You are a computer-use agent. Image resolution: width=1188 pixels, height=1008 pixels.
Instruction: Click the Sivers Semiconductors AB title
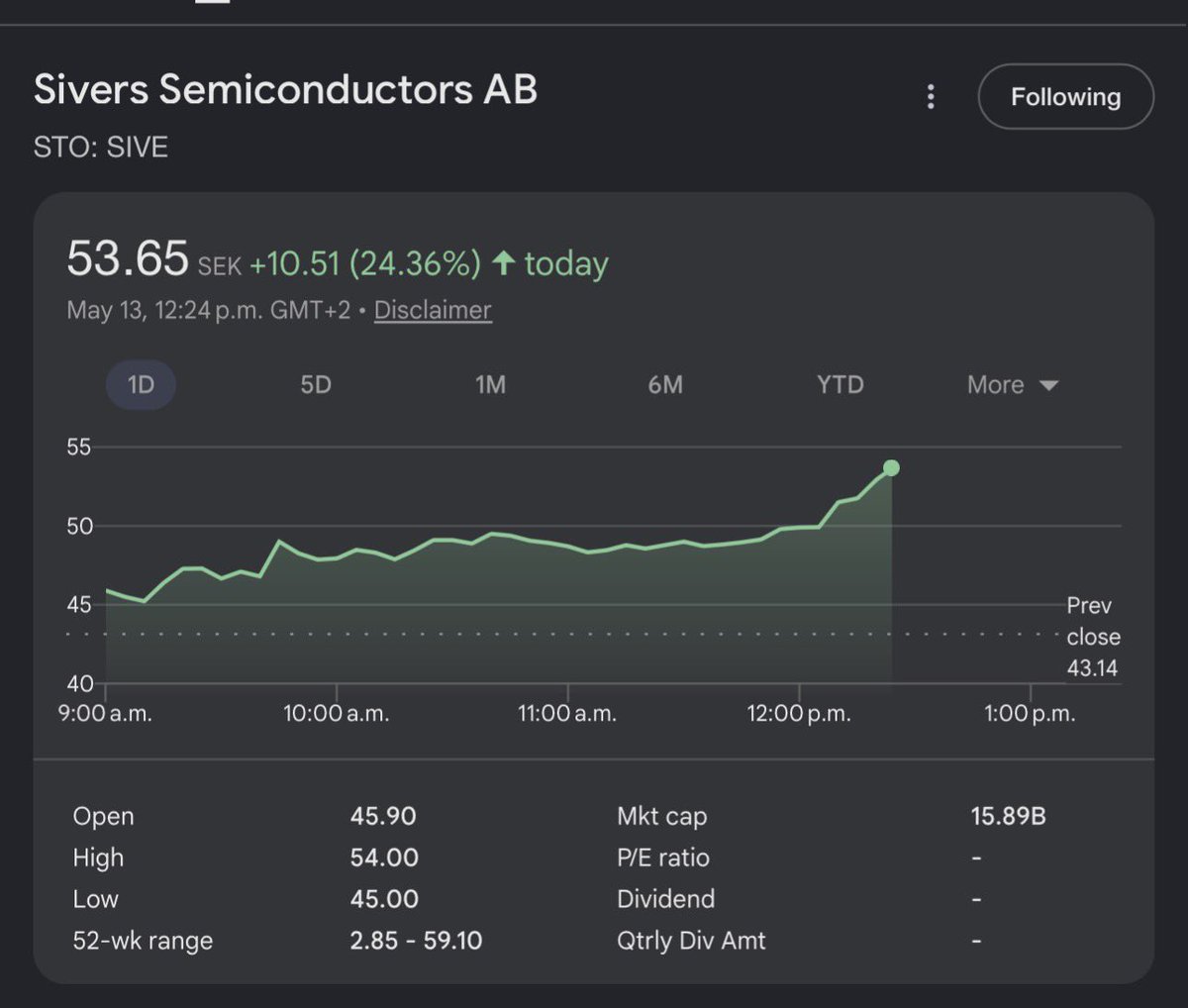[285, 89]
